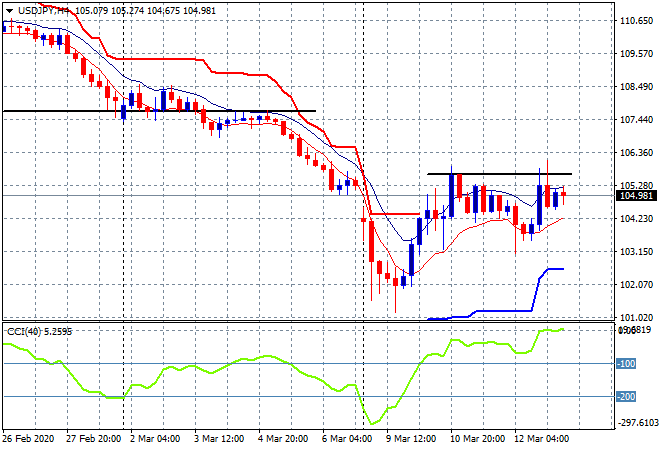This screenshot has height=450, width=660.
Task: Click price scale label 106.360
Action: [x=636, y=152]
